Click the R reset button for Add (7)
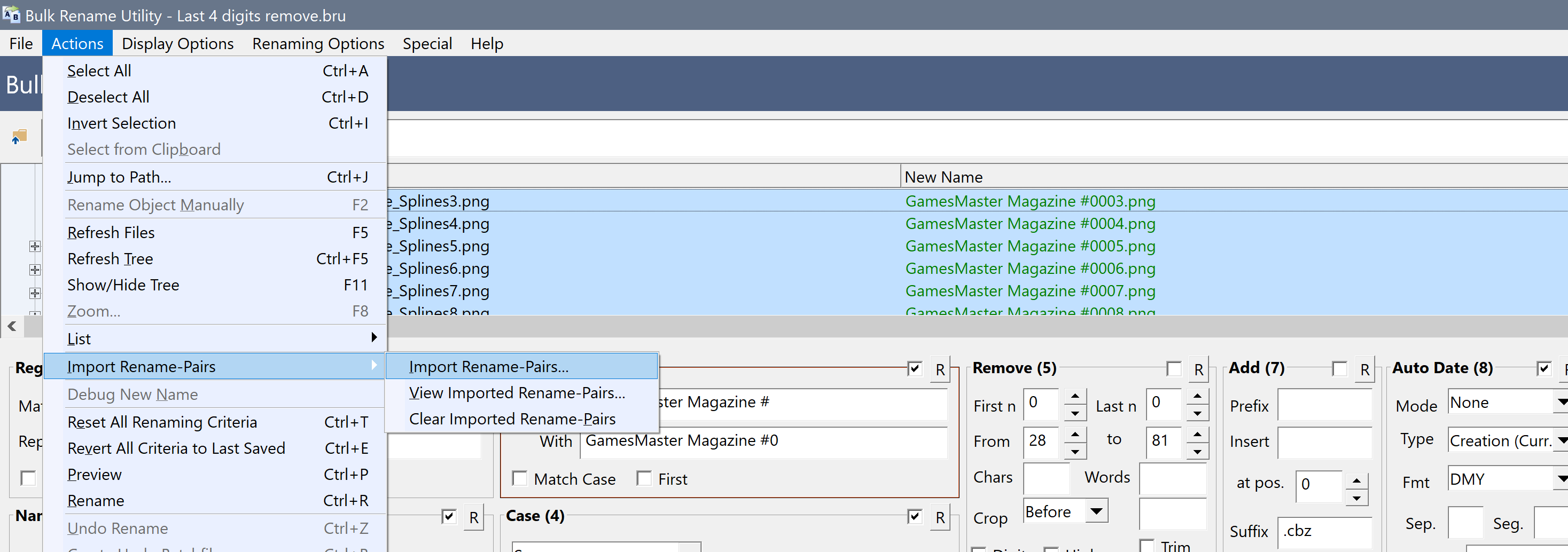 [x=1366, y=369]
